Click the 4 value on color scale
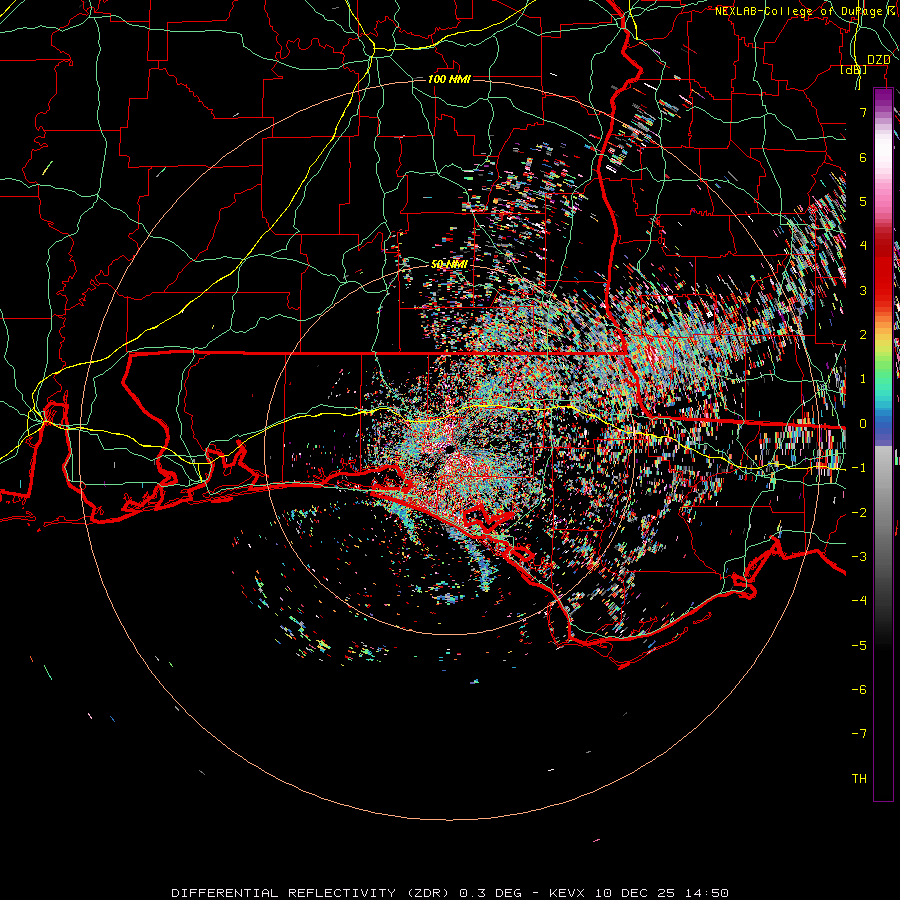This screenshot has width=900, height=900. point(863,246)
